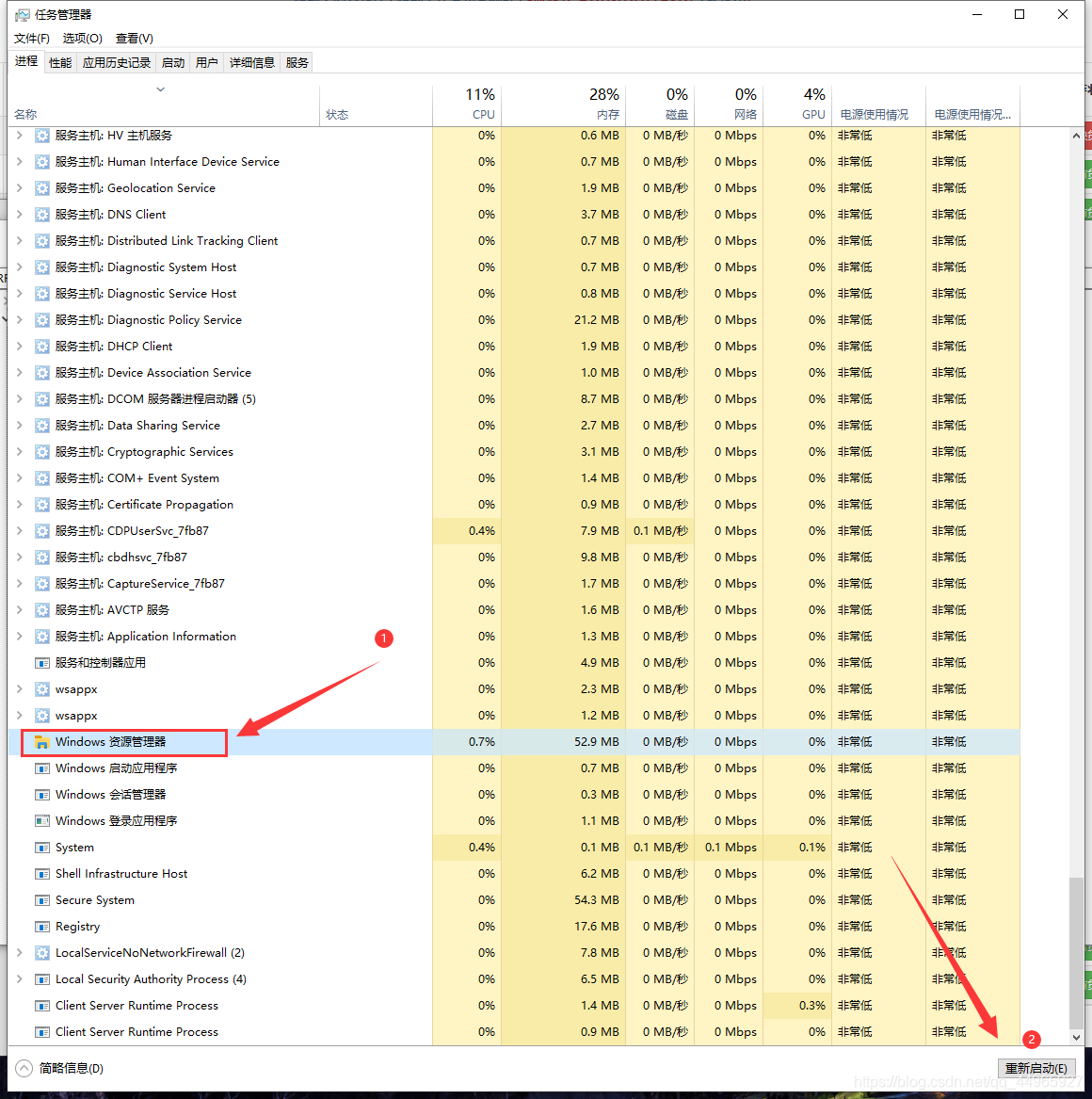This screenshot has width=1092, height=1099.
Task: Click the gear icon of Diagnostic Policy Service
Action: (x=42, y=320)
